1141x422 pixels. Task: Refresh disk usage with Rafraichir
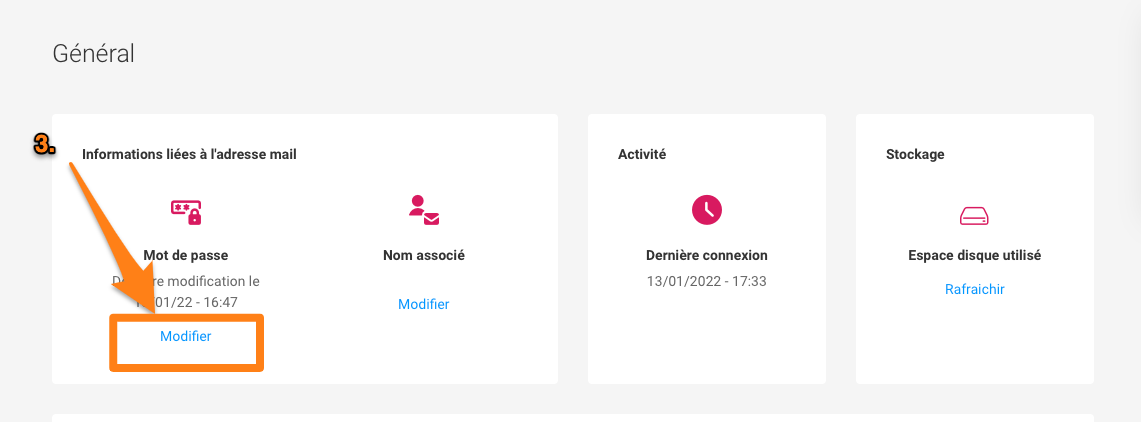pos(974,289)
